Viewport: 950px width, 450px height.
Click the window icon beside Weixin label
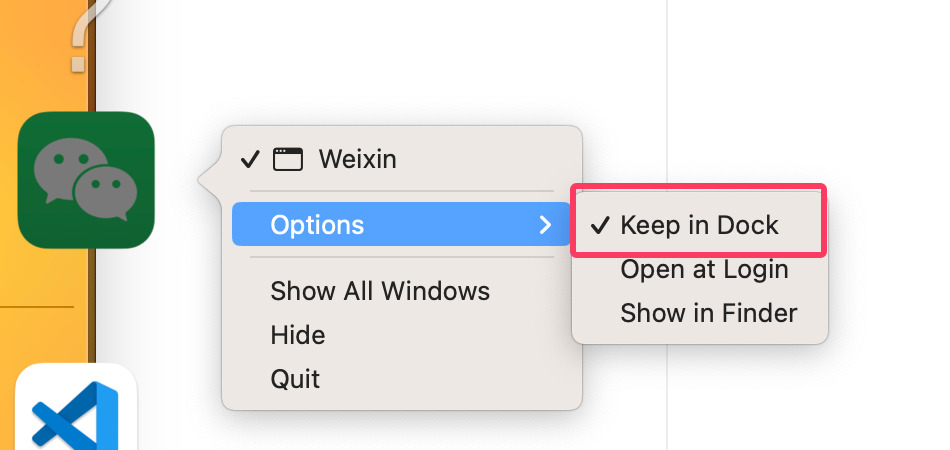click(x=288, y=159)
